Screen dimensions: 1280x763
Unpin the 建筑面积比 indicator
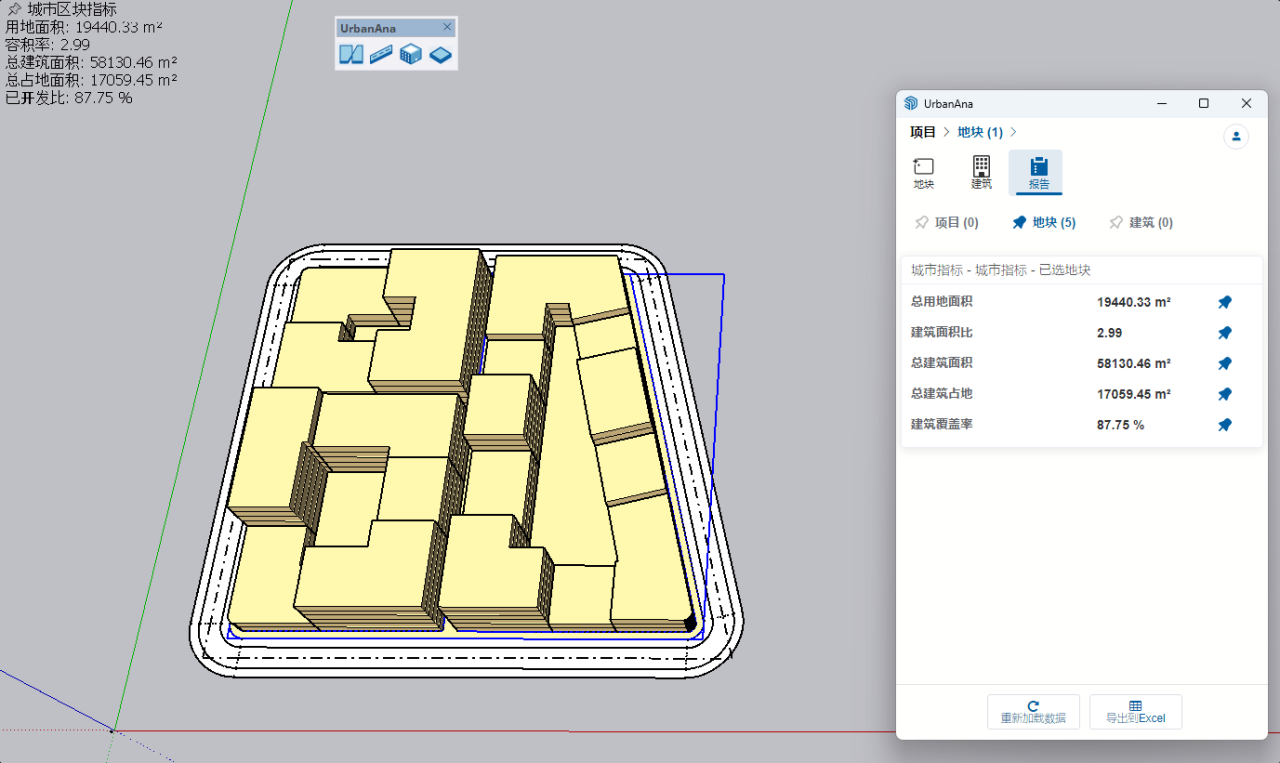pos(1225,333)
